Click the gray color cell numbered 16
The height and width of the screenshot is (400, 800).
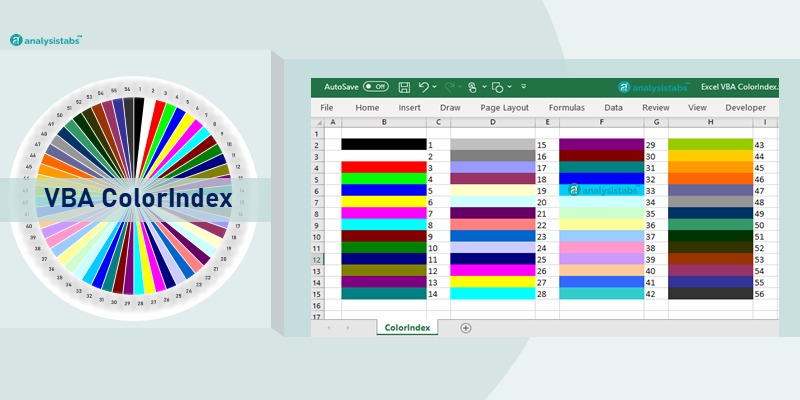pyautogui.click(x=493, y=156)
